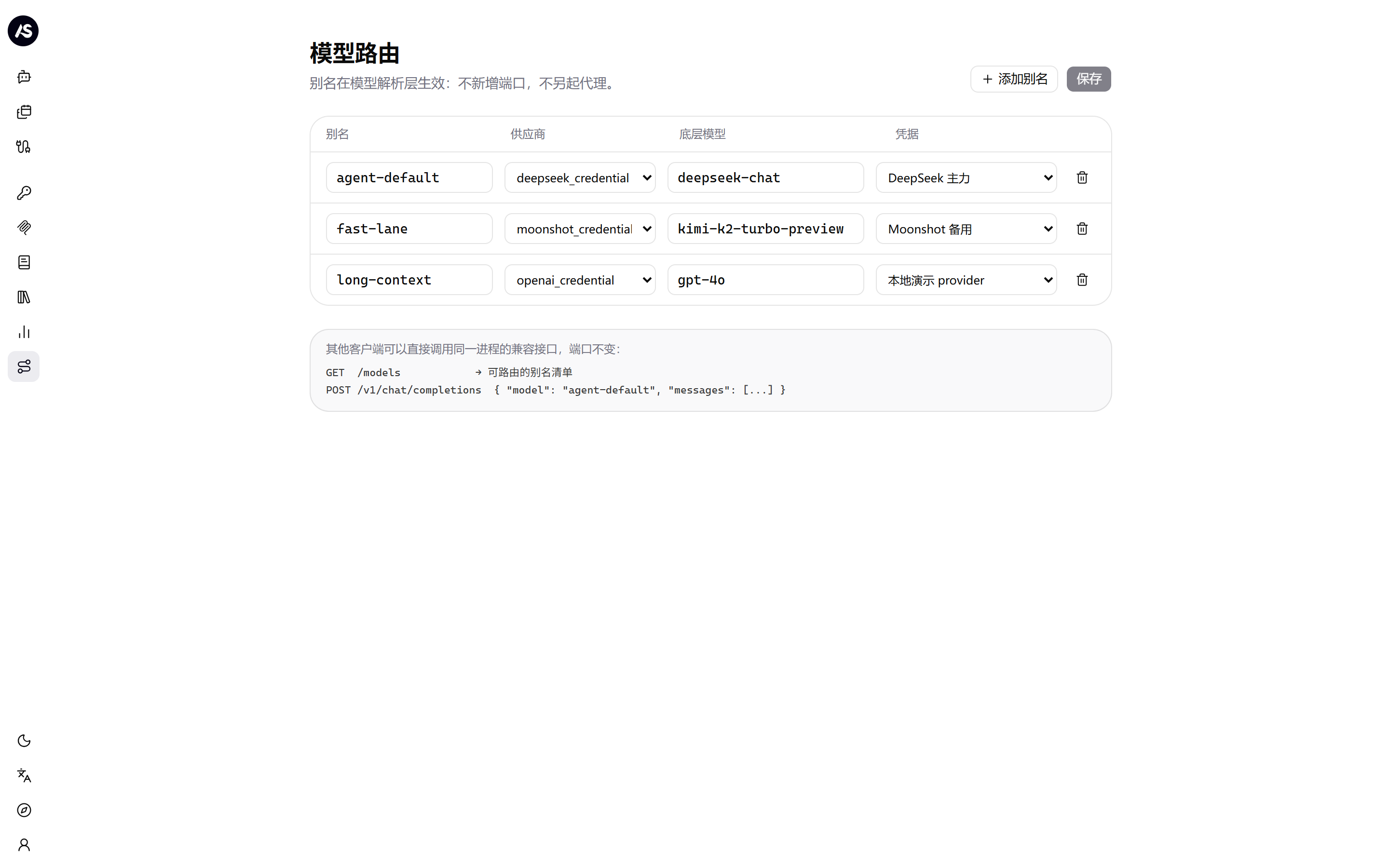Image resolution: width=1389 pixels, height=868 pixels.
Task: Focus the kimi-k2-turbo-preview model field
Action: click(765, 229)
